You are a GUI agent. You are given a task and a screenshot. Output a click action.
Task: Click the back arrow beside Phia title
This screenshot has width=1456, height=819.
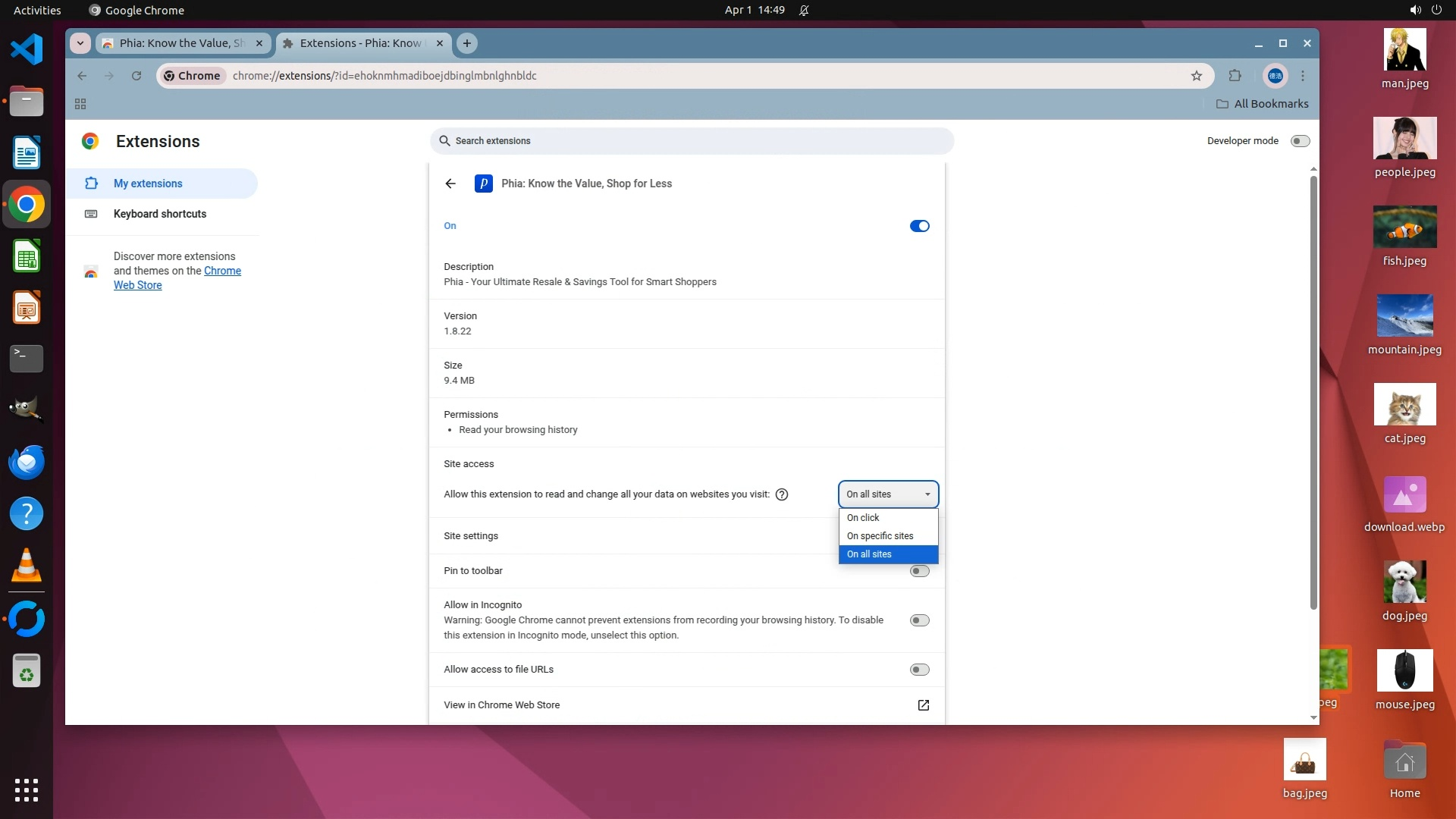[x=450, y=184]
